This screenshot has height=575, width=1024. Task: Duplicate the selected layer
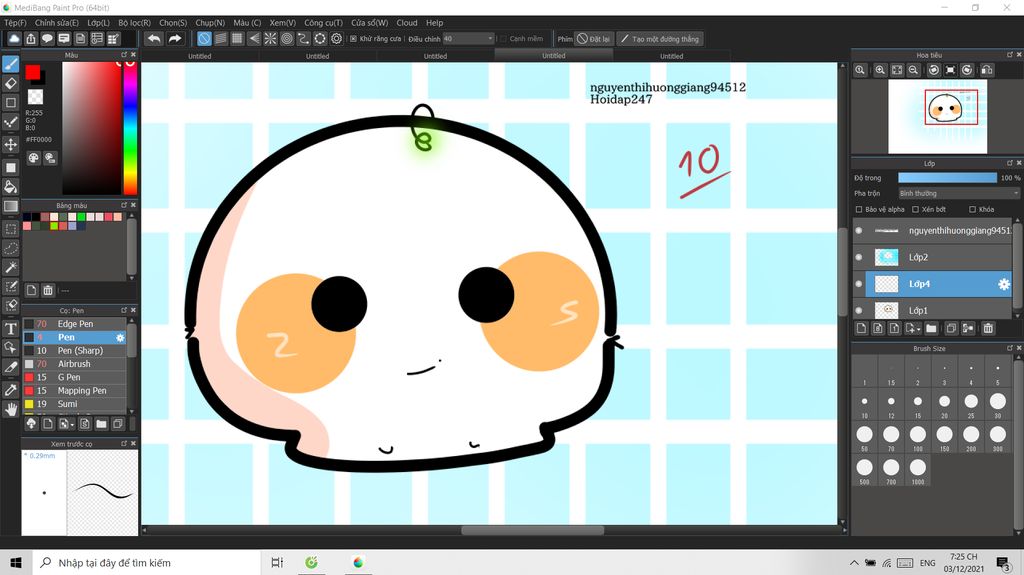click(x=951, y=328)
